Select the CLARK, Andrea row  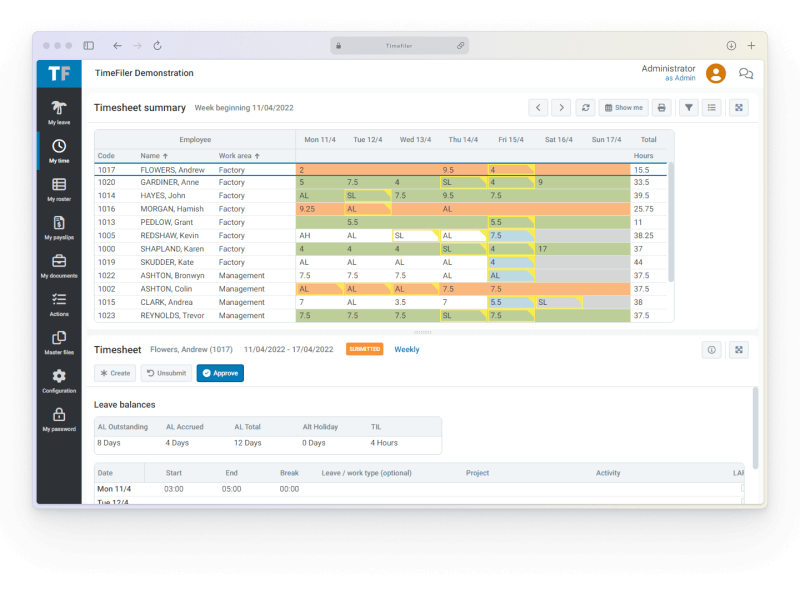coord(381,302)
